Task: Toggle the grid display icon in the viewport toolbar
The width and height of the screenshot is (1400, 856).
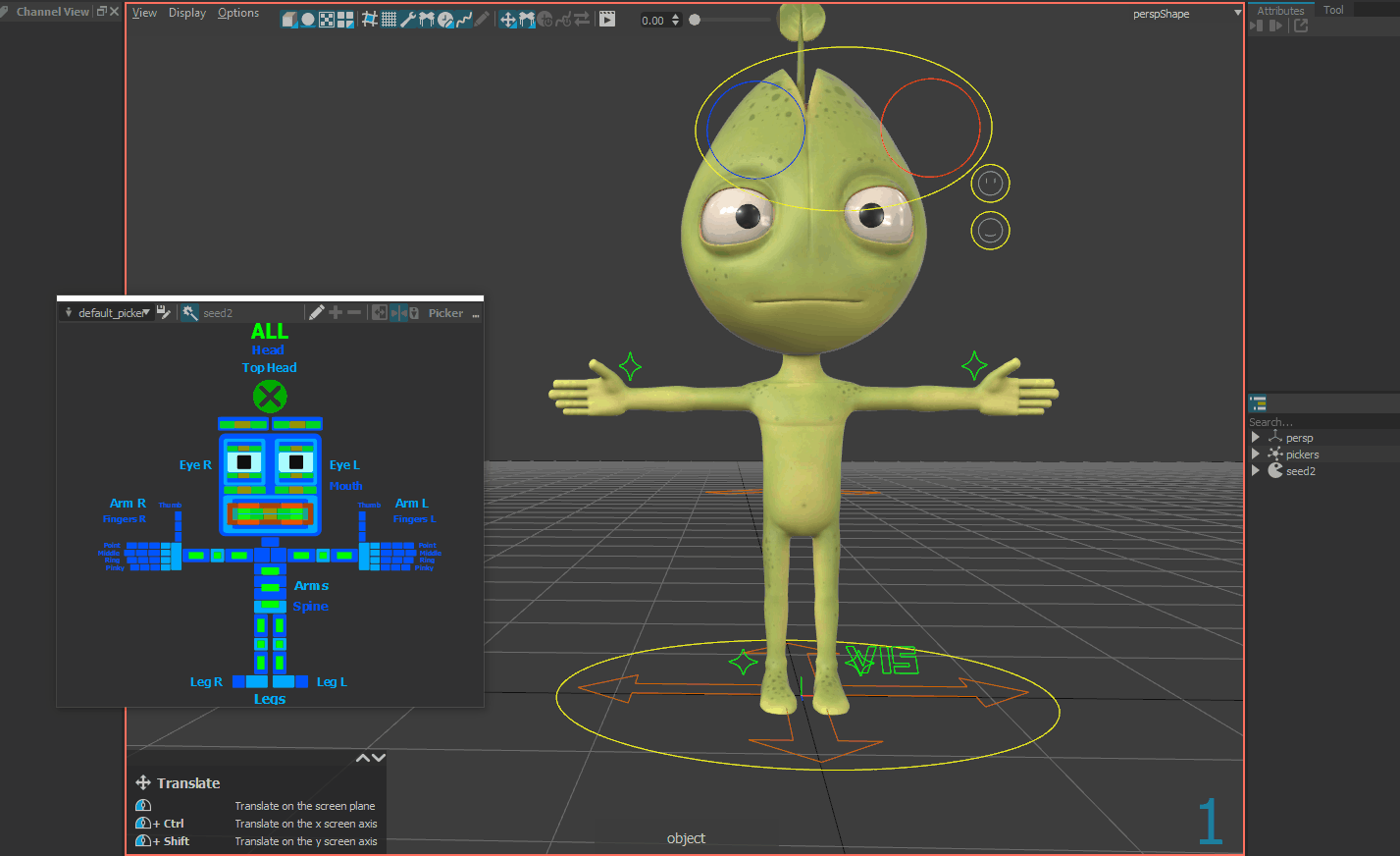Action: coord(389,19)
